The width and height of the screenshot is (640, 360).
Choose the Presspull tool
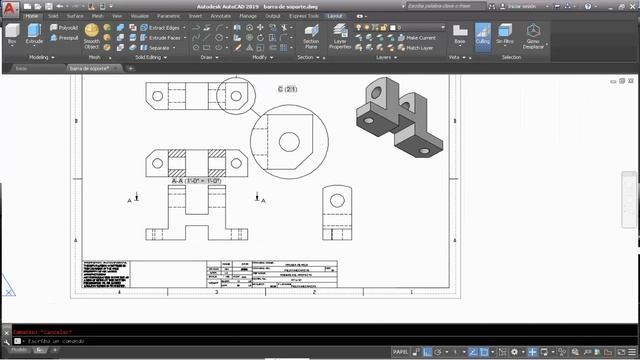[x=64, y=38]
